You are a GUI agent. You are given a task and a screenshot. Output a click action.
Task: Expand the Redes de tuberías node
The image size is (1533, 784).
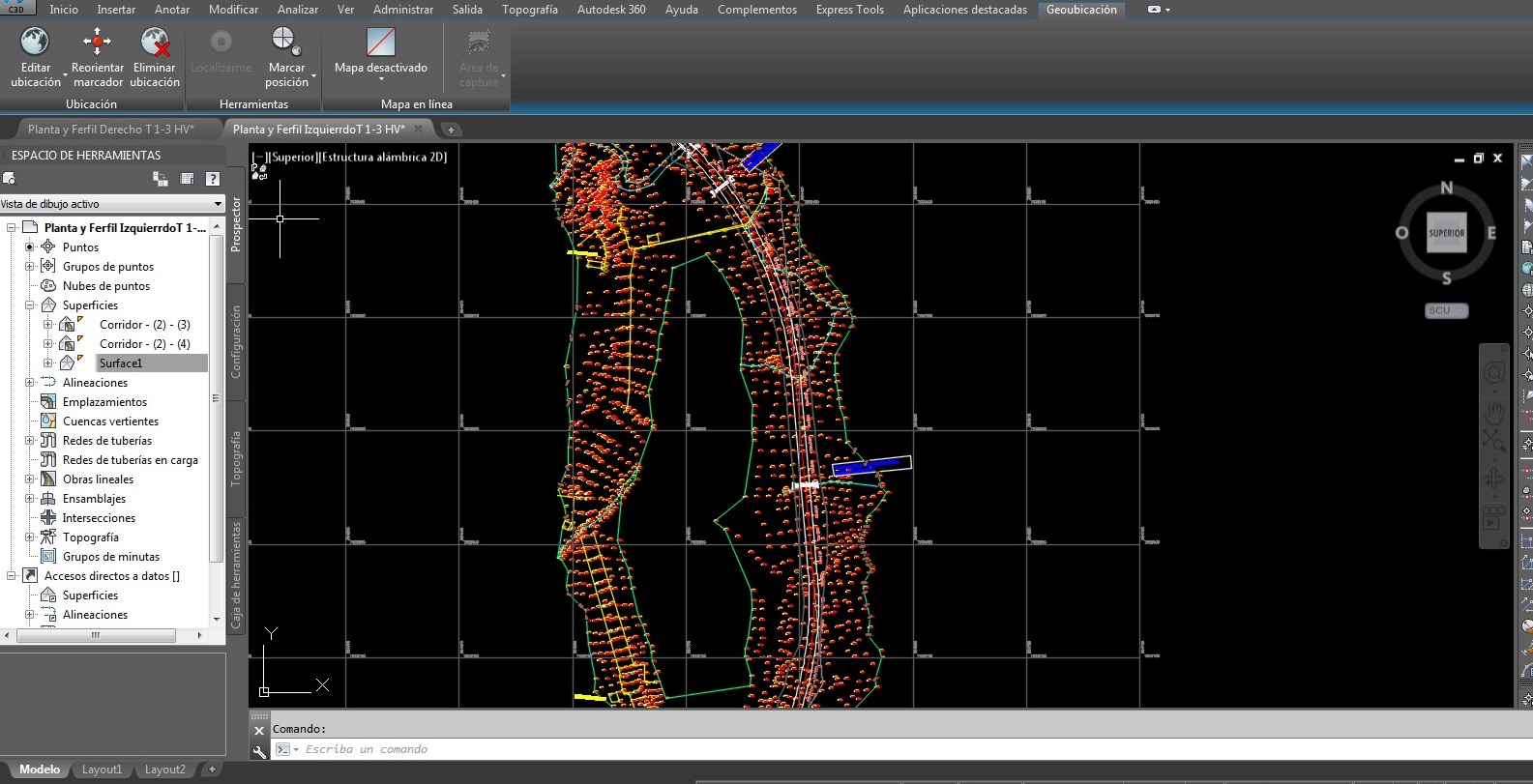pos(30,441)
